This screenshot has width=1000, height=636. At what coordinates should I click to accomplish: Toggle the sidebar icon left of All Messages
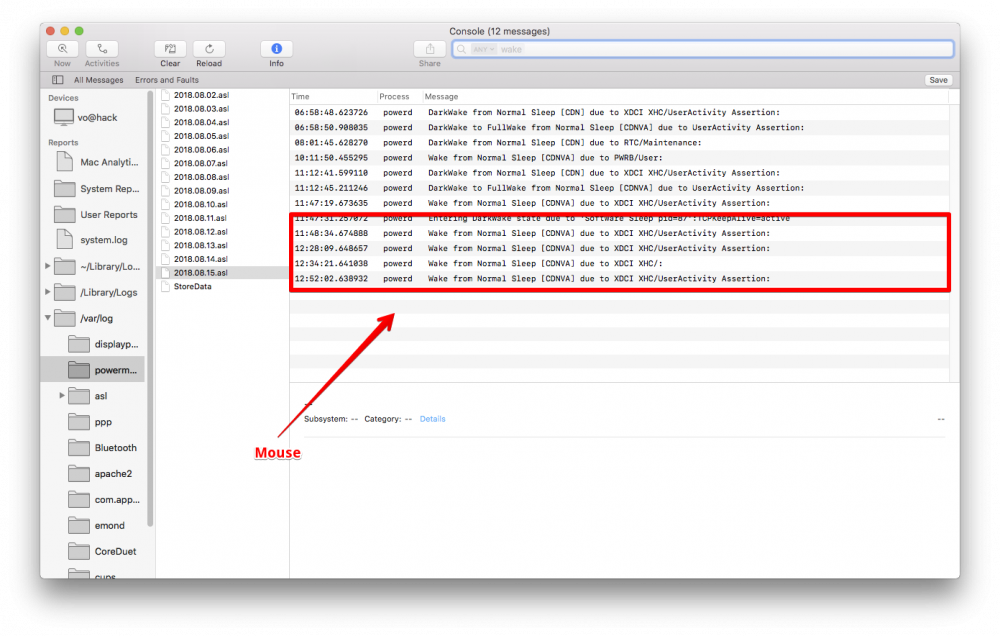57,80
